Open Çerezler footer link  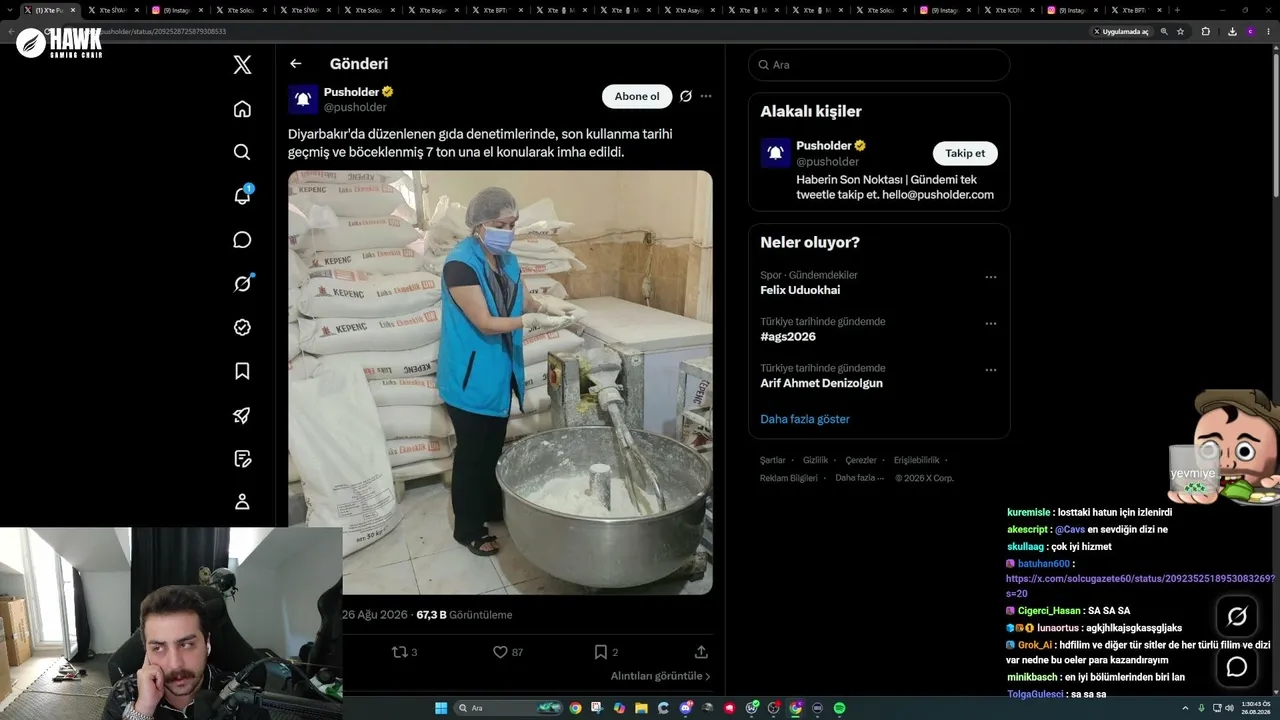[x=861, y=460]
